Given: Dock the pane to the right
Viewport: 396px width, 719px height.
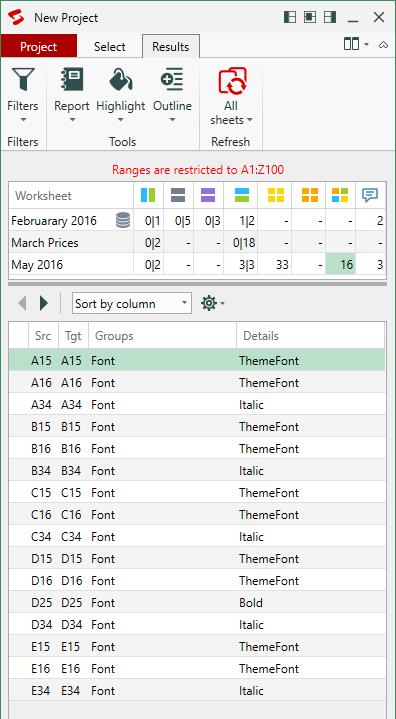Looking at the screenshot, I should 330,17.
